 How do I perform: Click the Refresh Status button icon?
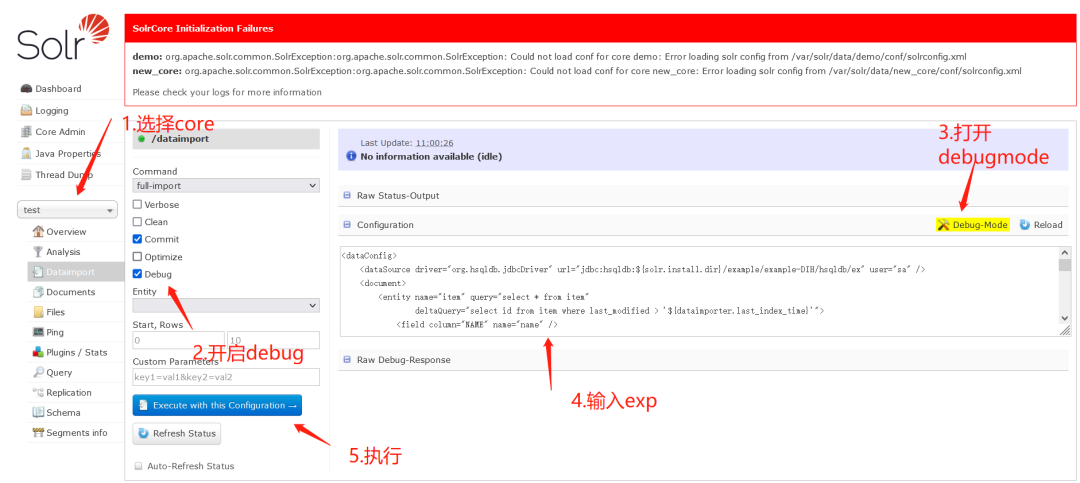point(143,433)
